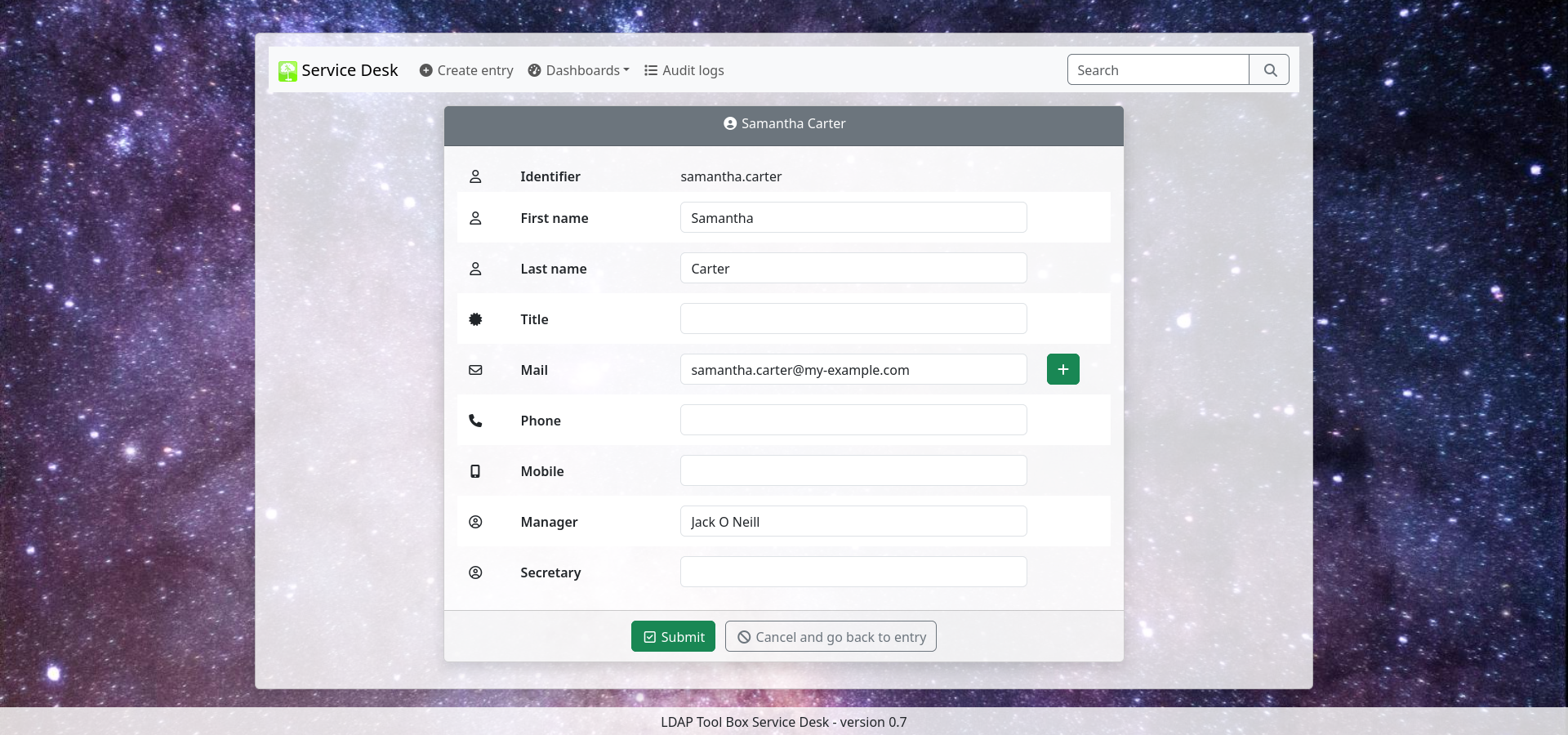
Task: Click the envelope icon beside Mail
Action: click(475, 370)
